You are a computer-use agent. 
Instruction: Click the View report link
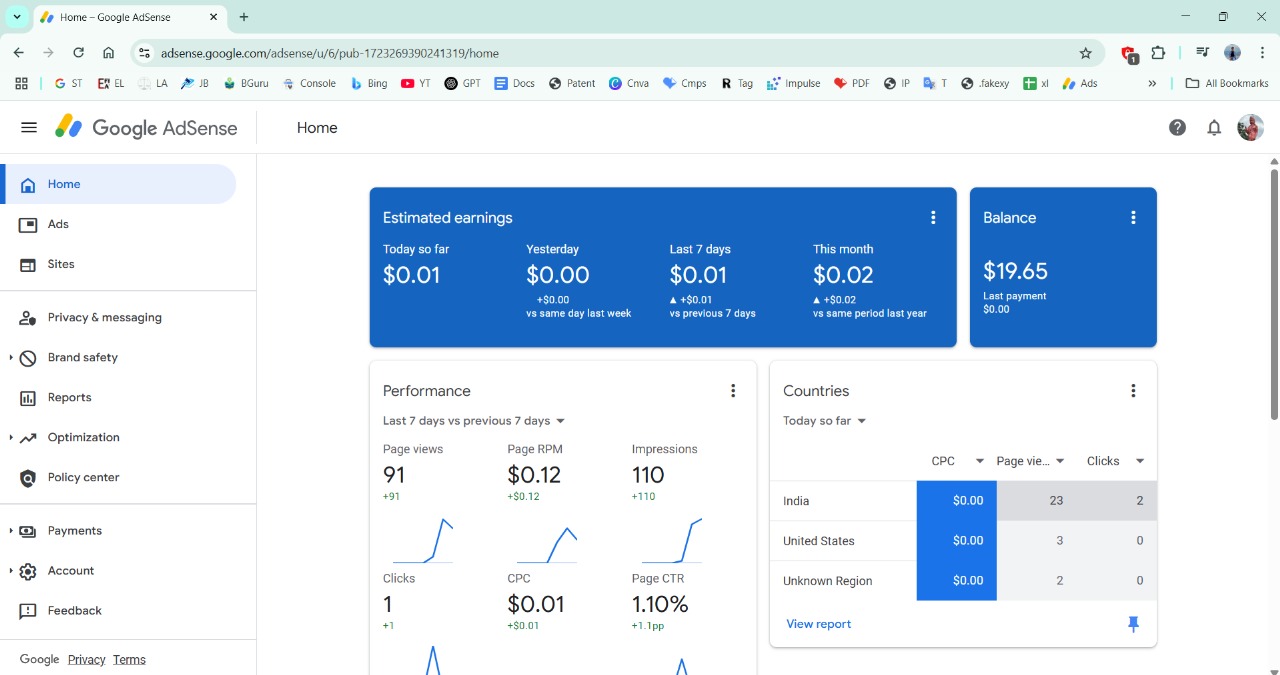(x=819, y=624)
